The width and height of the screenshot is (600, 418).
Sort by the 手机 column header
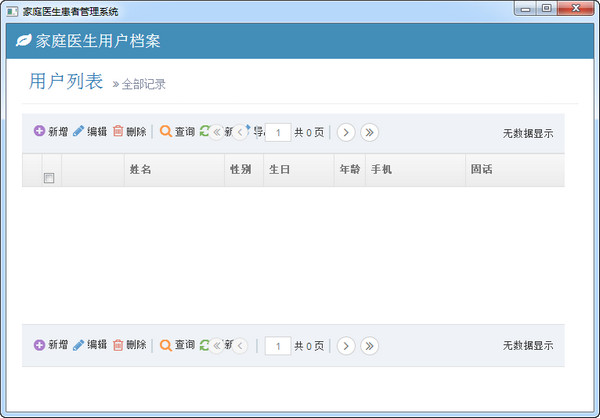pyautogui.click(x=416, y=170)
